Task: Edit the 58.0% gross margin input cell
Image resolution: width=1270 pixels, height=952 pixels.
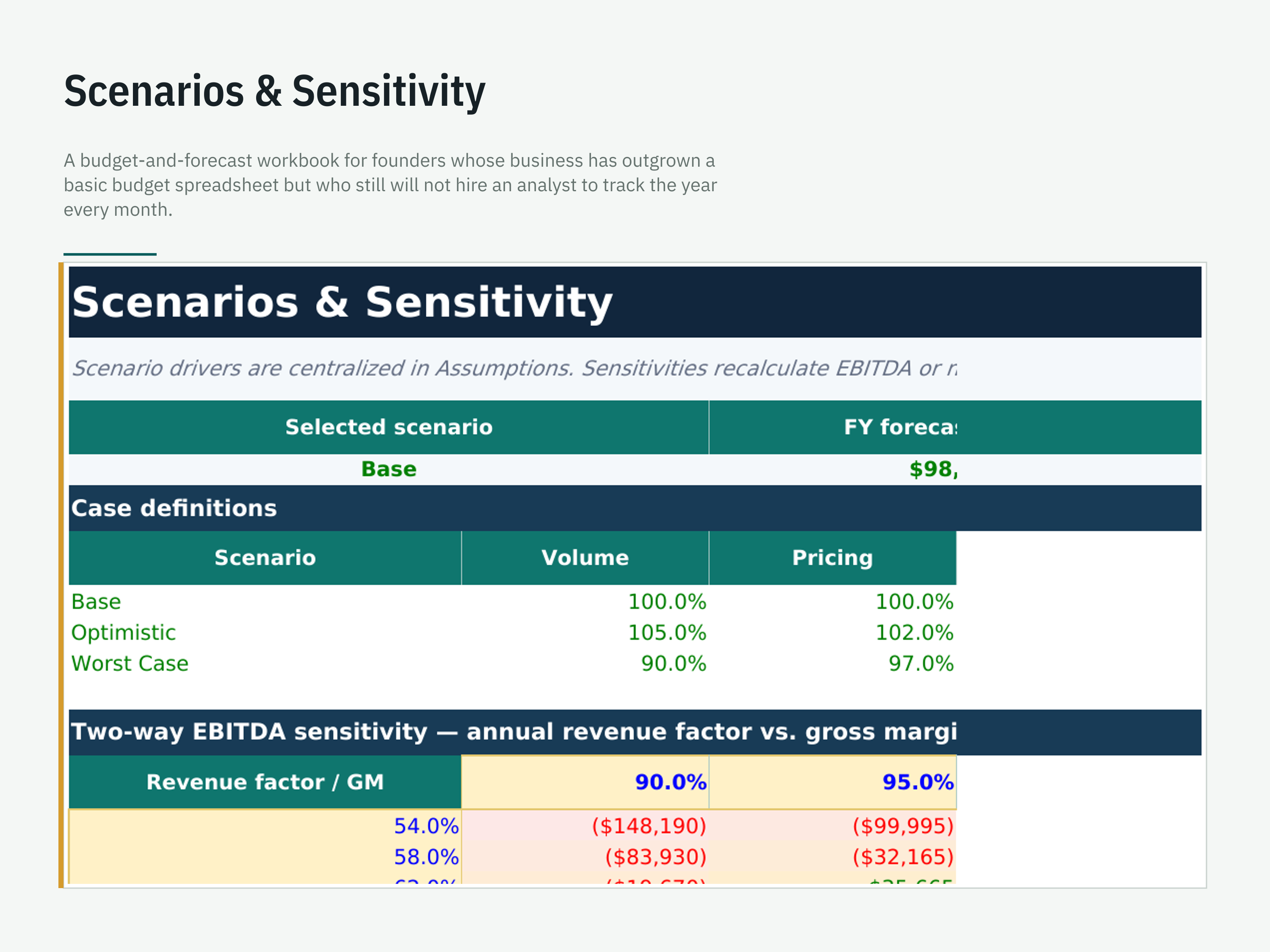Action: [x=265, y=857]
